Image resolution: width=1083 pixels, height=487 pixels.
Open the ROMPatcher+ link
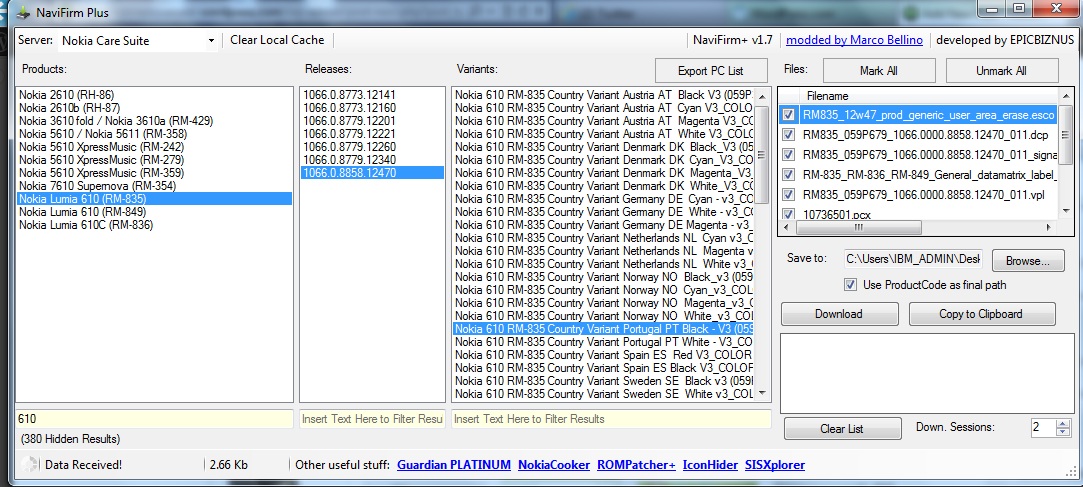click(x=636, y=465)
